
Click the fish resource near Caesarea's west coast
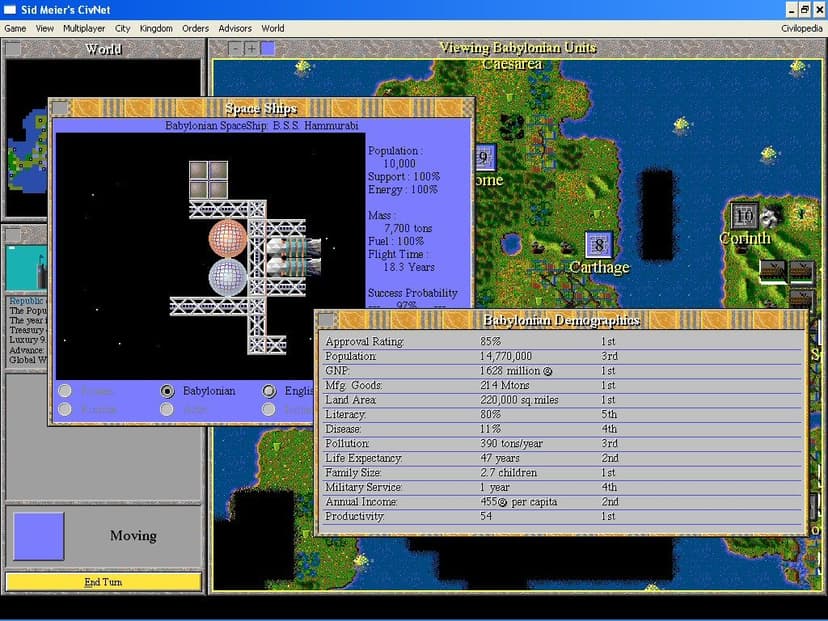point(303,67)
